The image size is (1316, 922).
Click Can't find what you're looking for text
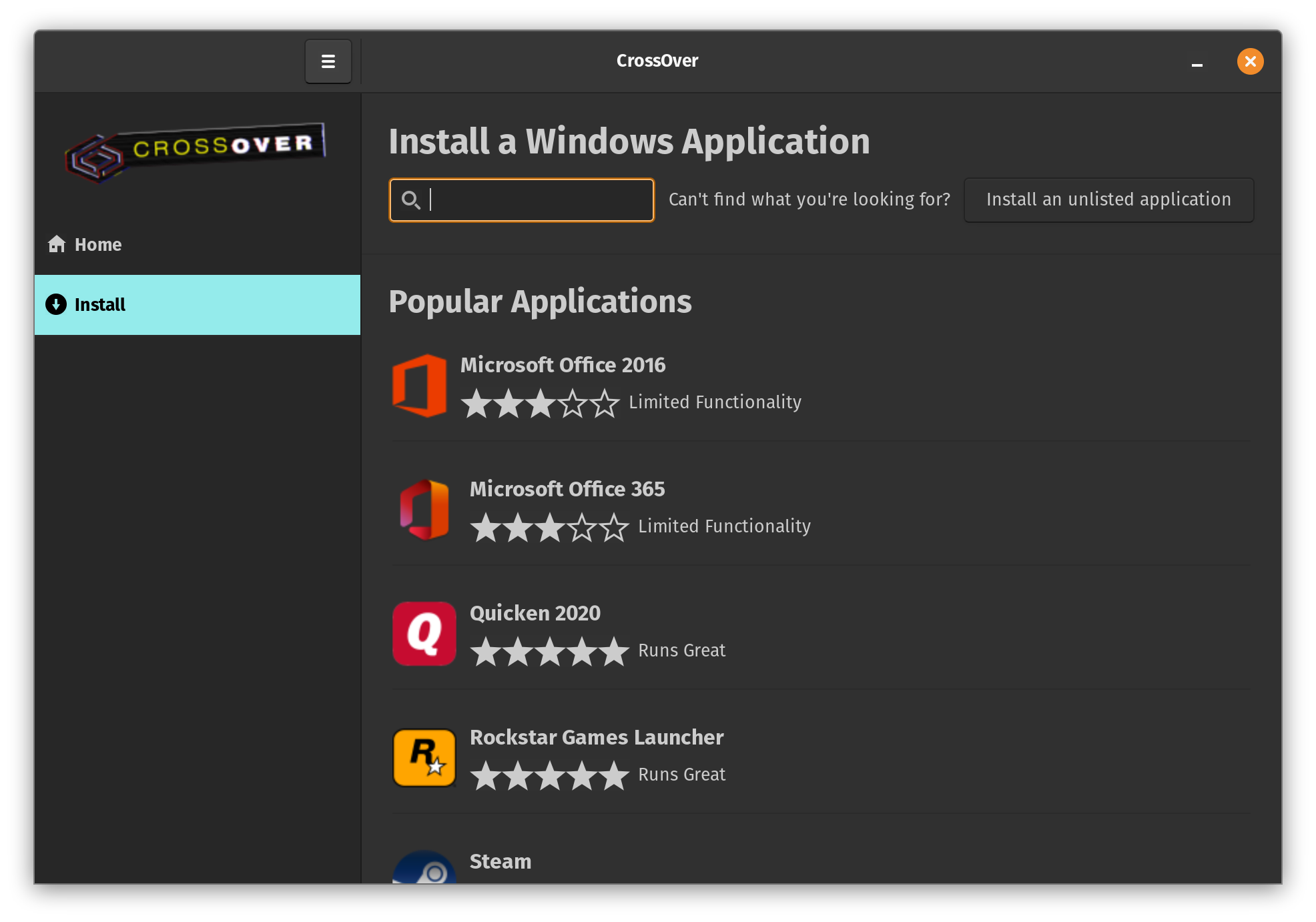[809, 199]
